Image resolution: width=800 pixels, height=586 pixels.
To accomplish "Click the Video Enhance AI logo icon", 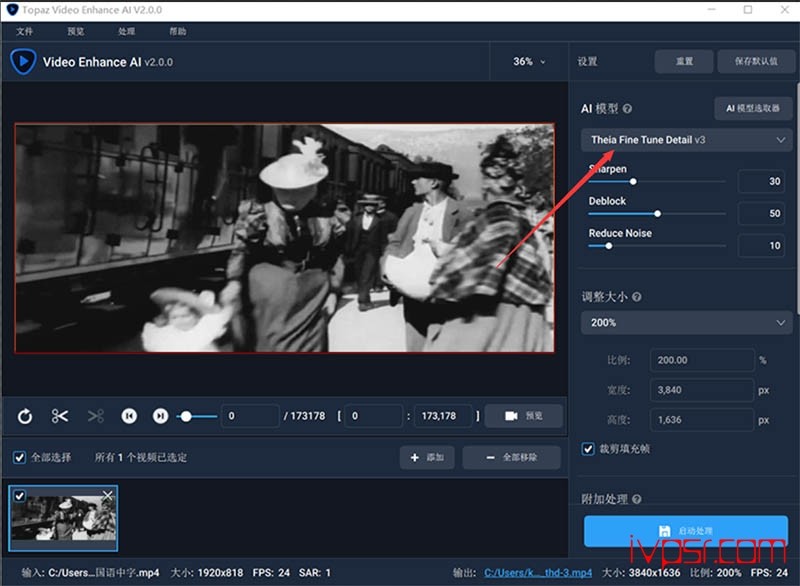I will click(x=23, y=62).
